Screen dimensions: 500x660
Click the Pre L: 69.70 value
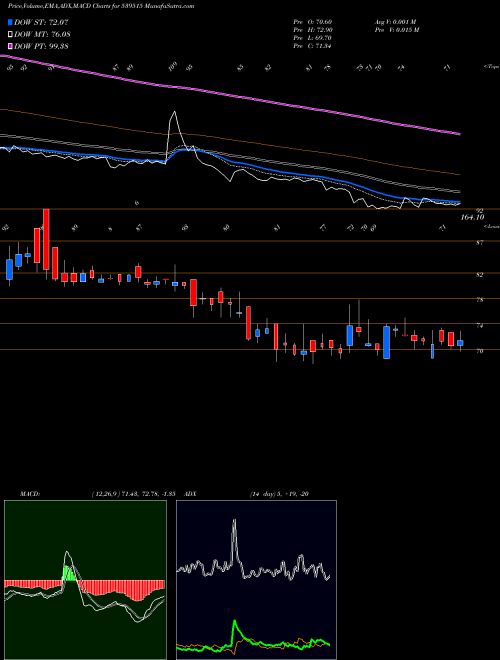tap(313, 38)
